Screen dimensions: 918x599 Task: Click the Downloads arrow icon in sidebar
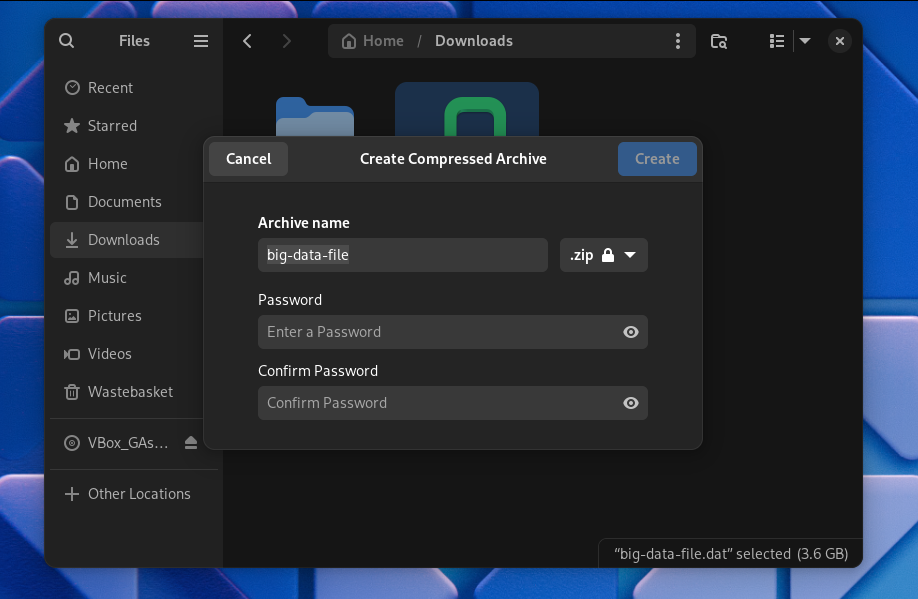click(x=72, y=240)
